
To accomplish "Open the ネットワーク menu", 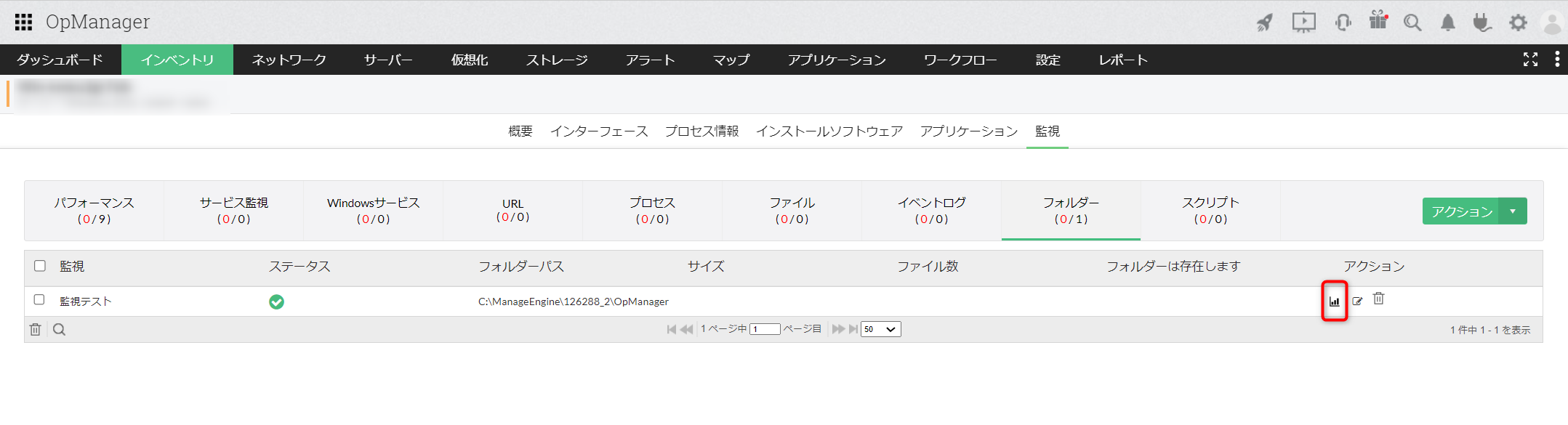I will coord(289,60).
